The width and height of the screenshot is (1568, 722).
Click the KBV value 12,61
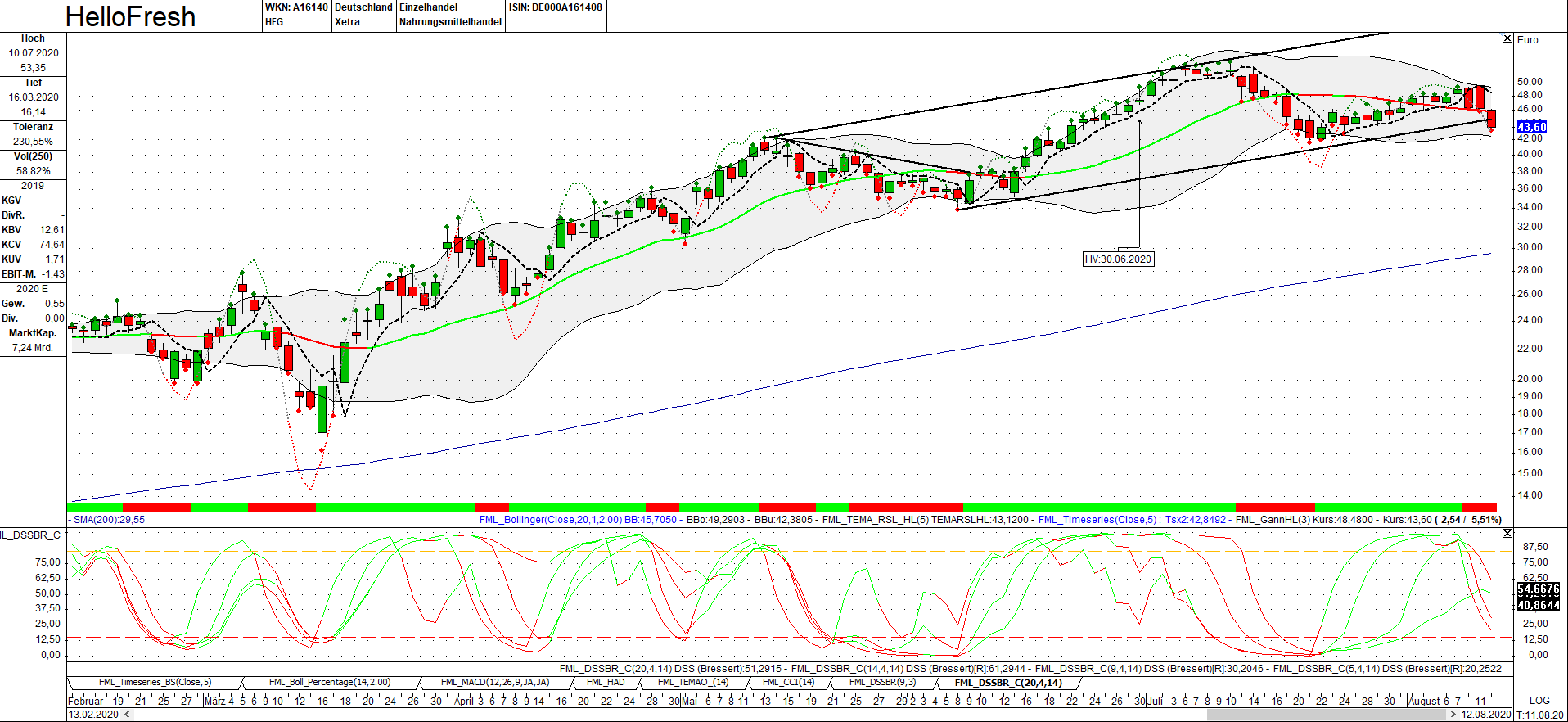(52, 230)
